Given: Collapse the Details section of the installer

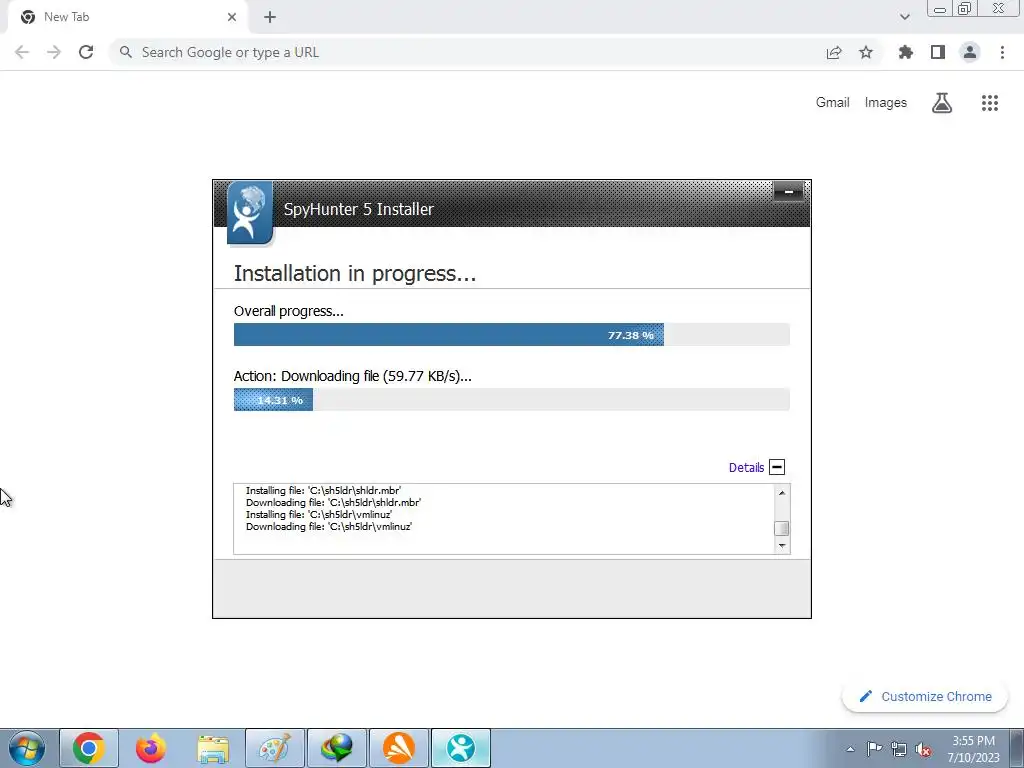Looking at the screenshot, I should tap(776, 467).
